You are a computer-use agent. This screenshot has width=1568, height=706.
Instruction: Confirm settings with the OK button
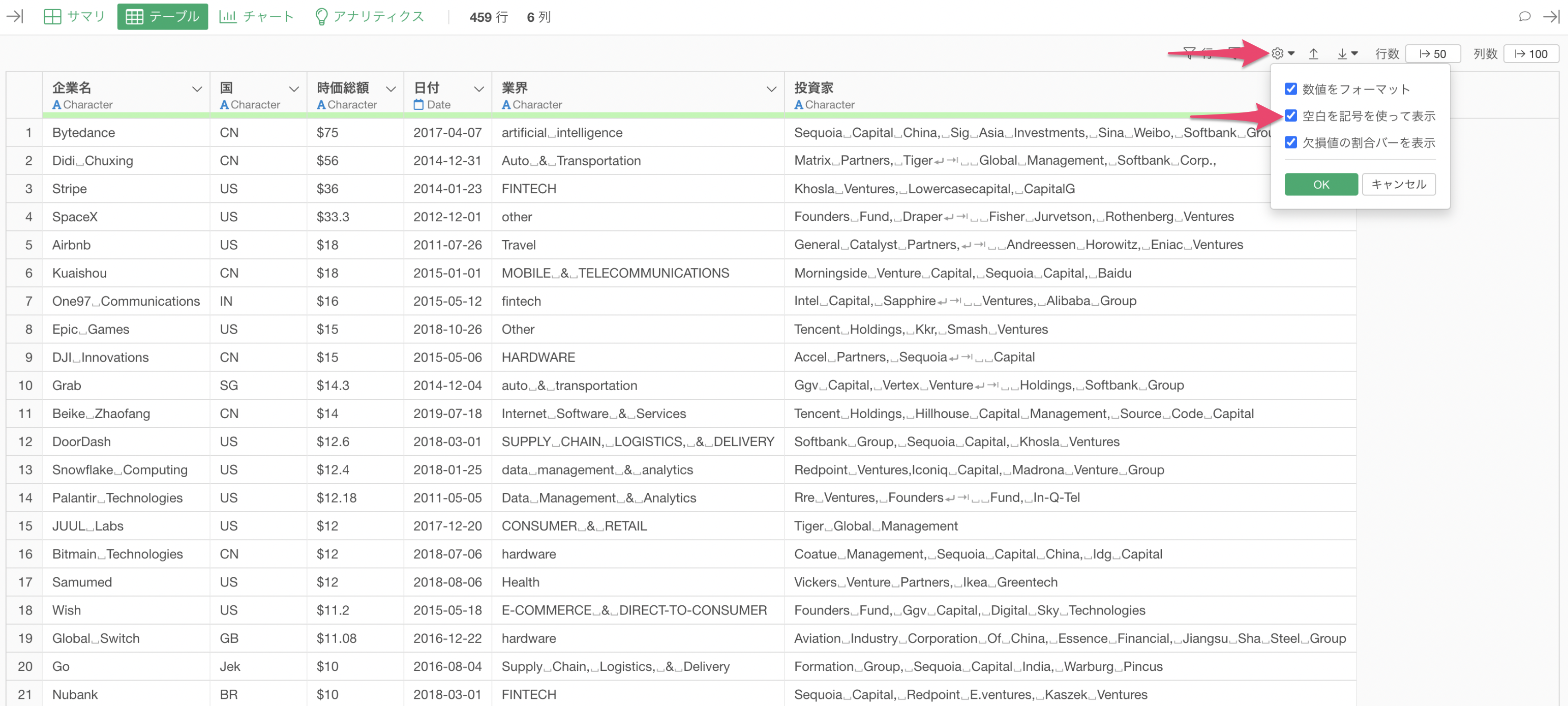click(1321, 184)
